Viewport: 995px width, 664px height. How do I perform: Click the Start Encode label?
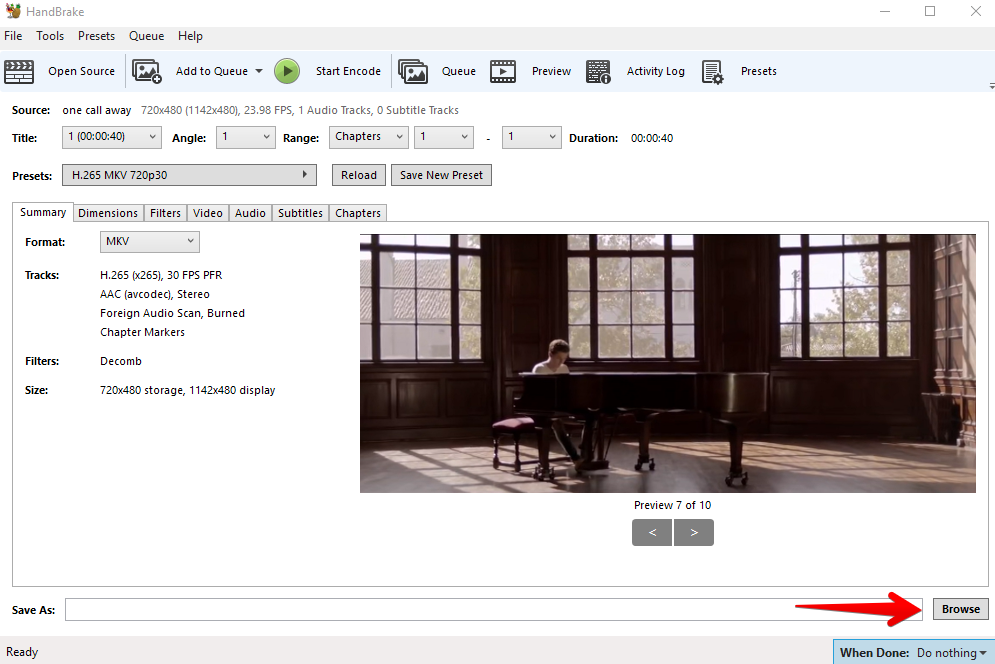pyautogui.click(x=348, y=71)
